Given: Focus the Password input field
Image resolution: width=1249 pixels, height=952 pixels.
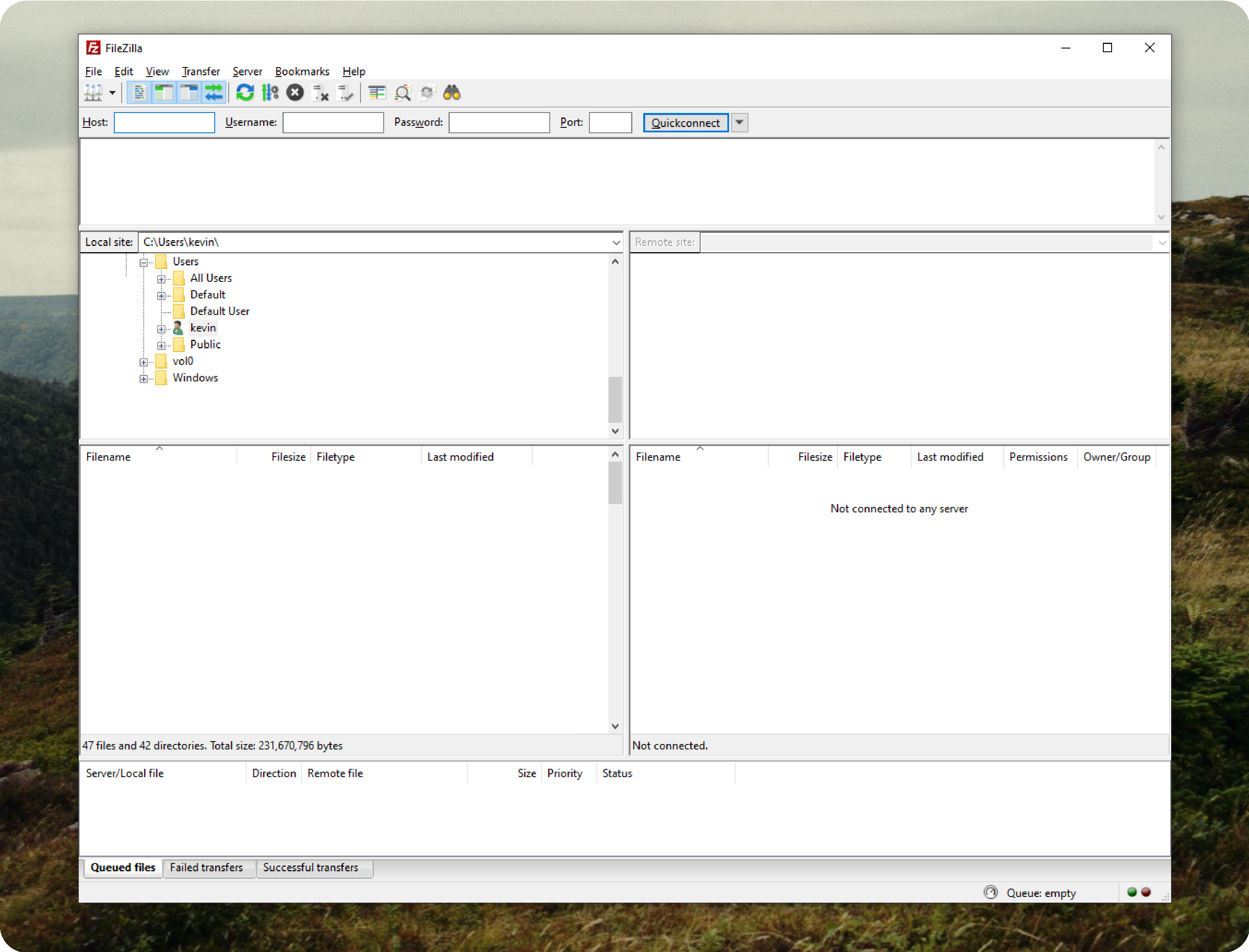Looking at the screenshot, I should [499, 122].
